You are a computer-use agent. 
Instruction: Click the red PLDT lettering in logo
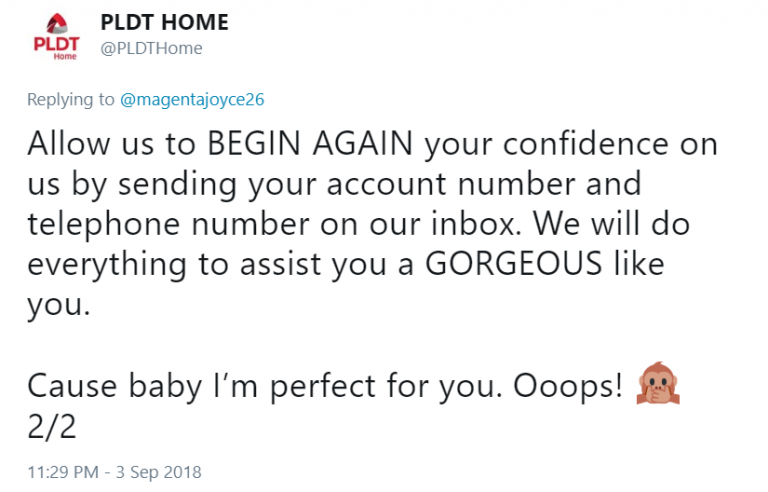tap(56, 44)
